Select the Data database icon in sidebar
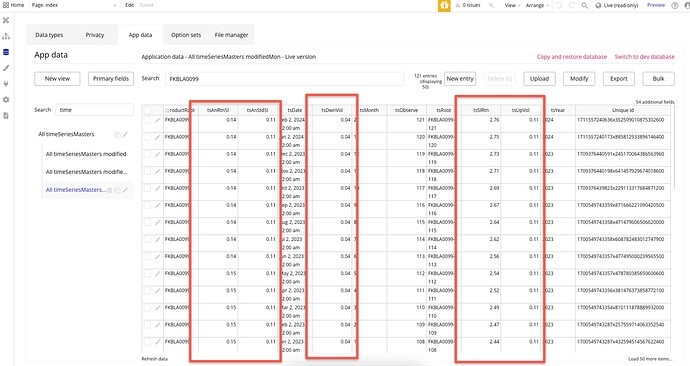The image size is (690, 366). click(6, 52)
